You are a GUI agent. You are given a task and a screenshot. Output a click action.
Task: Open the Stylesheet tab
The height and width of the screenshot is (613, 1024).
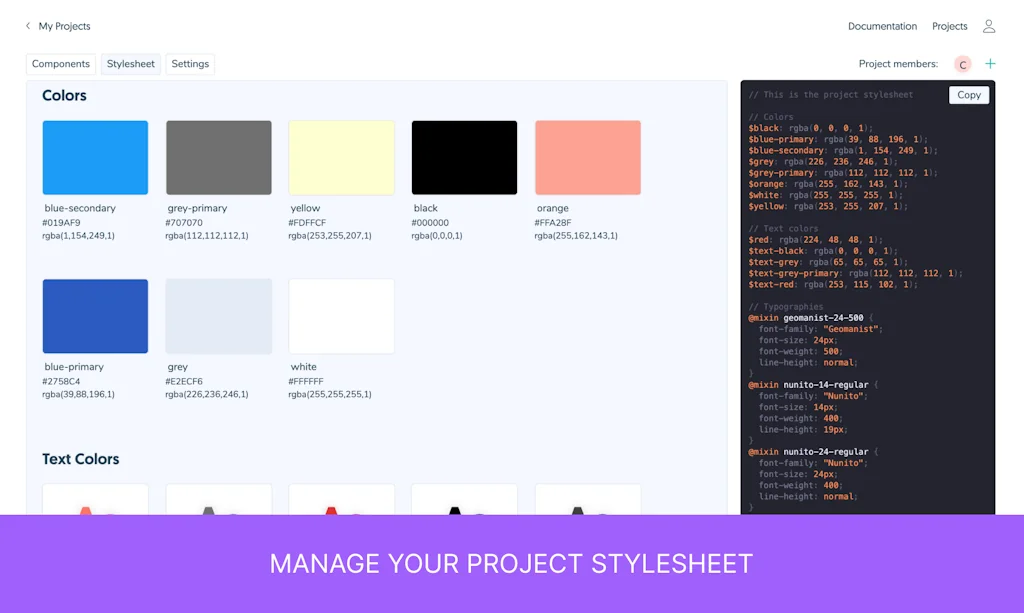point(131,64)
